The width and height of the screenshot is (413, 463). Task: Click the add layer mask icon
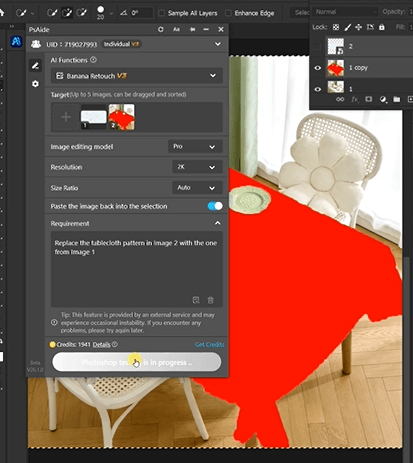(x=368, y=99)
